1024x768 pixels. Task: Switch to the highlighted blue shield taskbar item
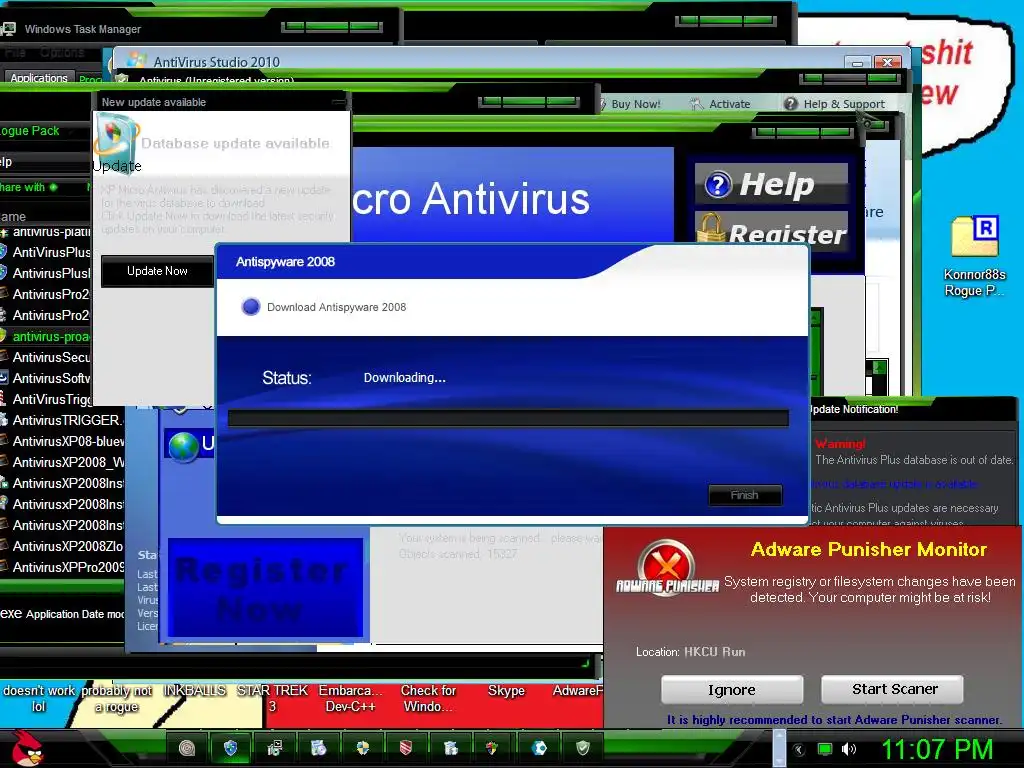230,748
